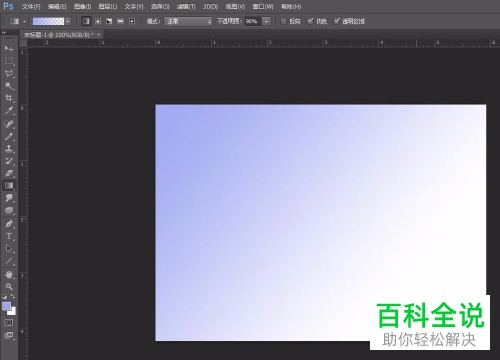Select the Rectangular Marquee tool

tap(9, 61)
